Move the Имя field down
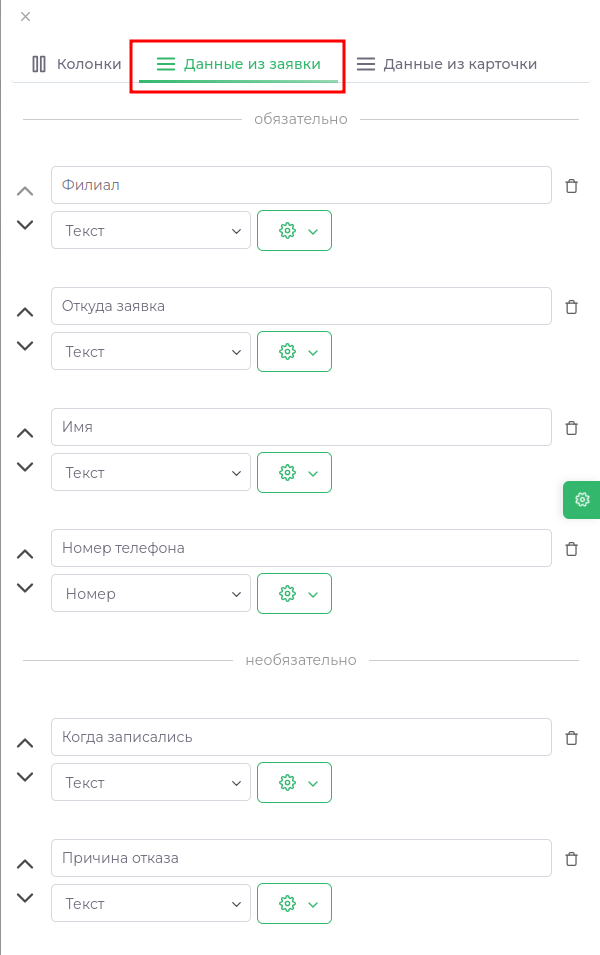 pos(25,467)
